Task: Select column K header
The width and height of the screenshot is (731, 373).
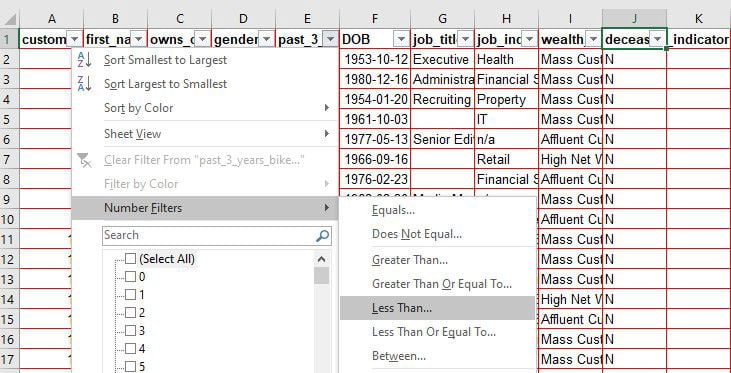Action: 698,19
